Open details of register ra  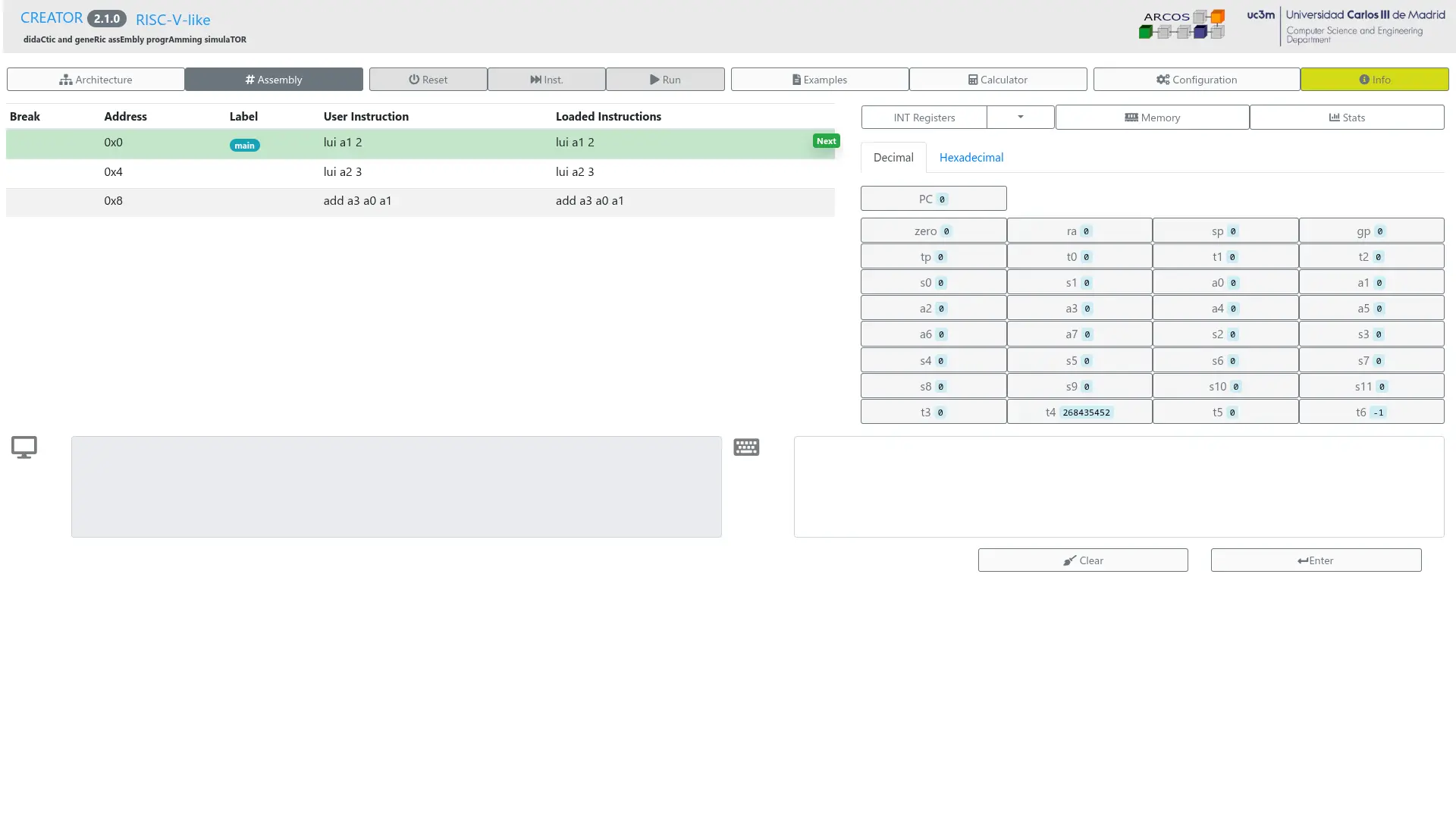pos(1079,231)
